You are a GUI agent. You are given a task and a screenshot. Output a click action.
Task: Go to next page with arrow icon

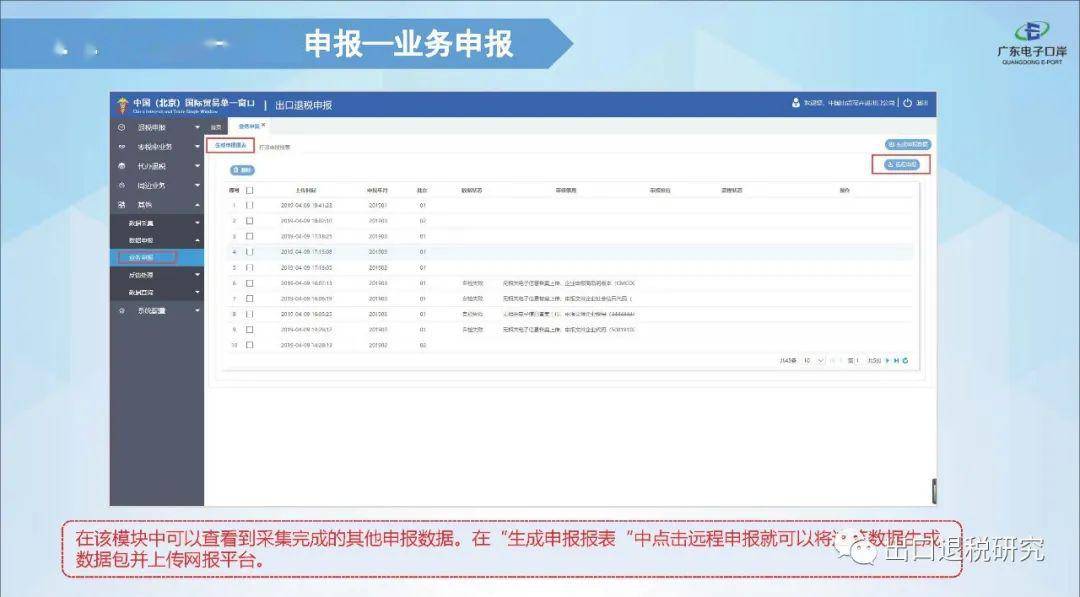pos(887,361)
